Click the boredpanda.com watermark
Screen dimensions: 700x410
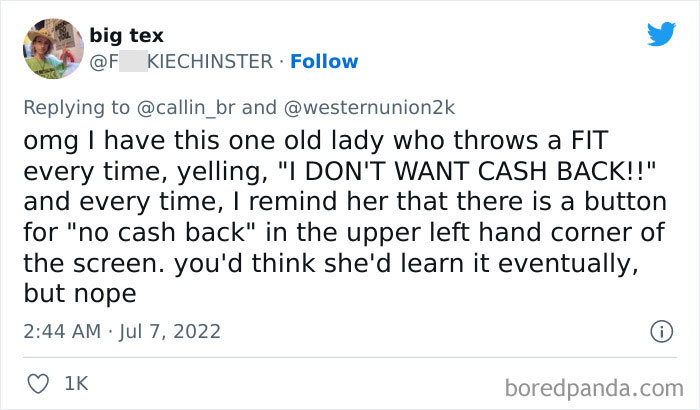tap(600, 384)
